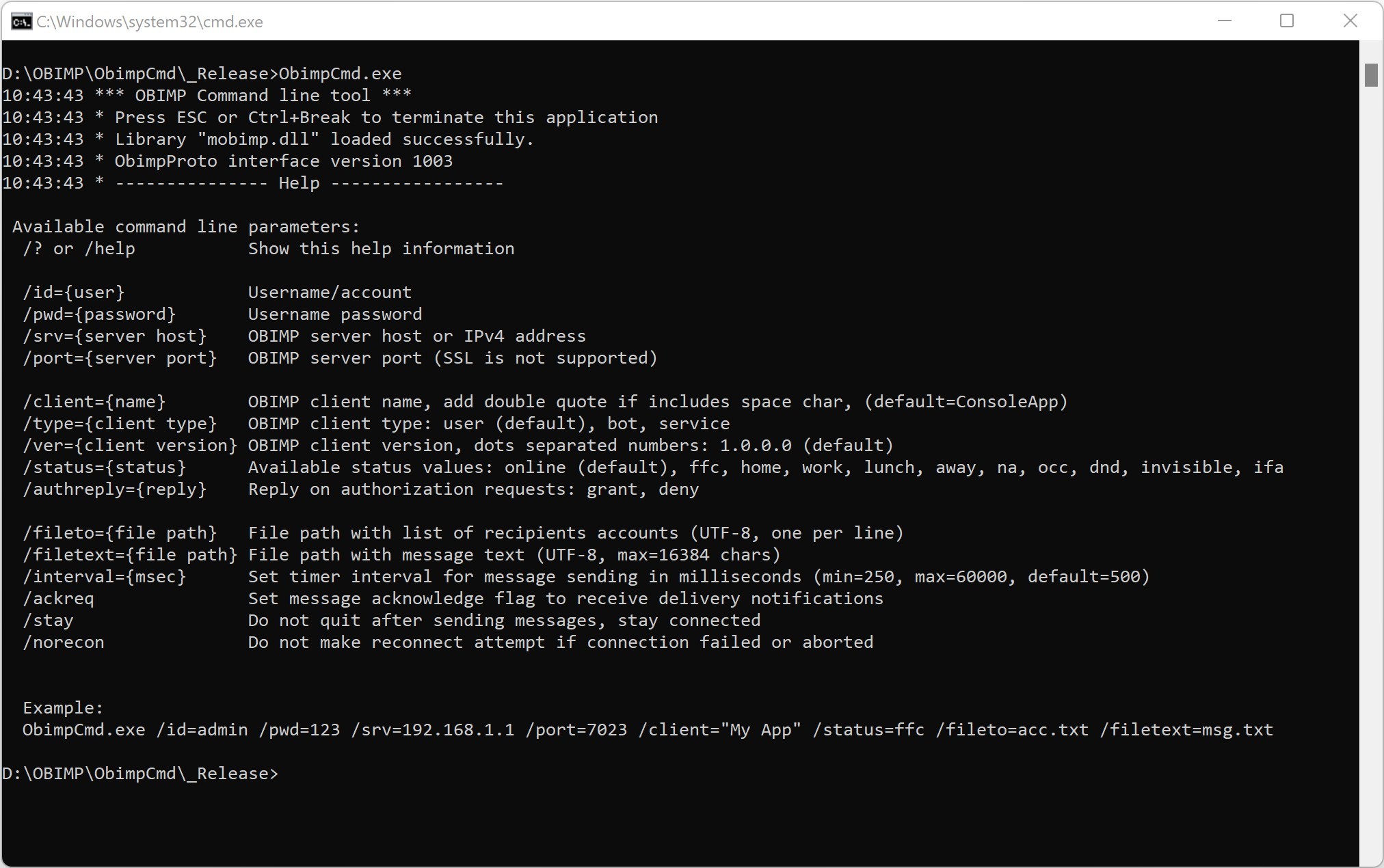Screen dimensions: 1384x868
Task: Click the /srv={server host} parameter
Action: point(114,336)
